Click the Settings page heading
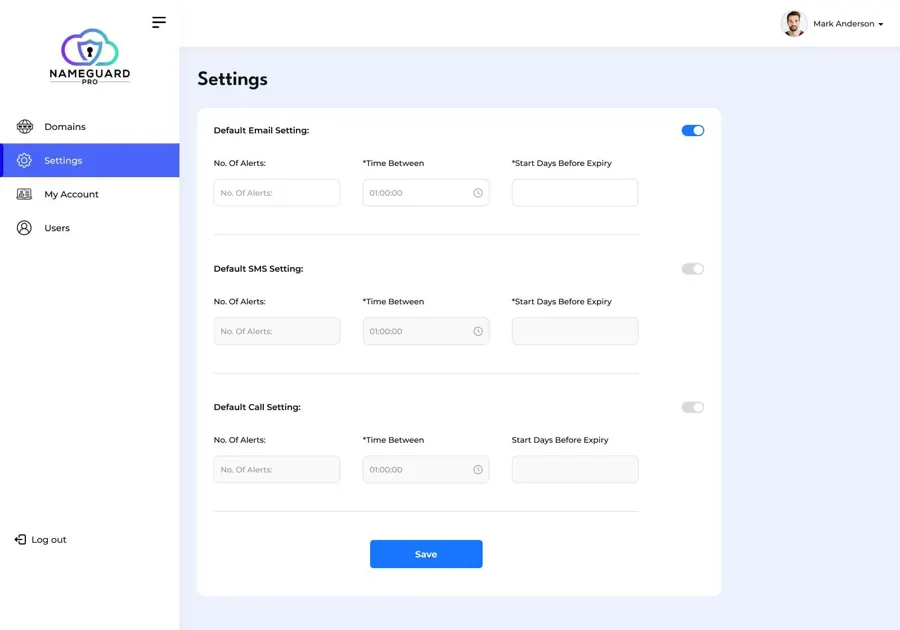 [232, 79]
